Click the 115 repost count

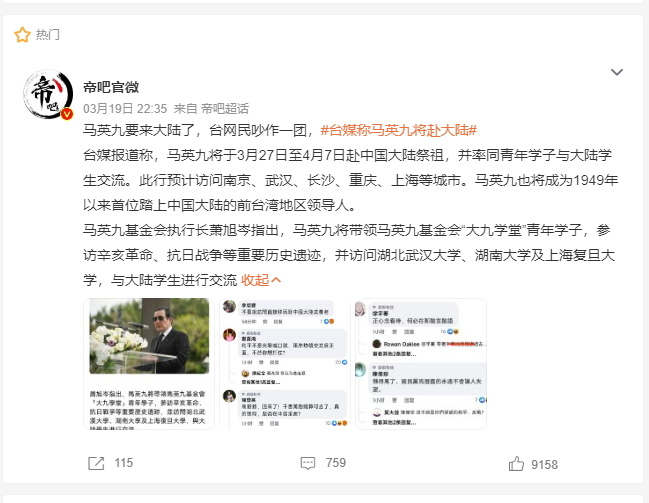pos(124,463)
